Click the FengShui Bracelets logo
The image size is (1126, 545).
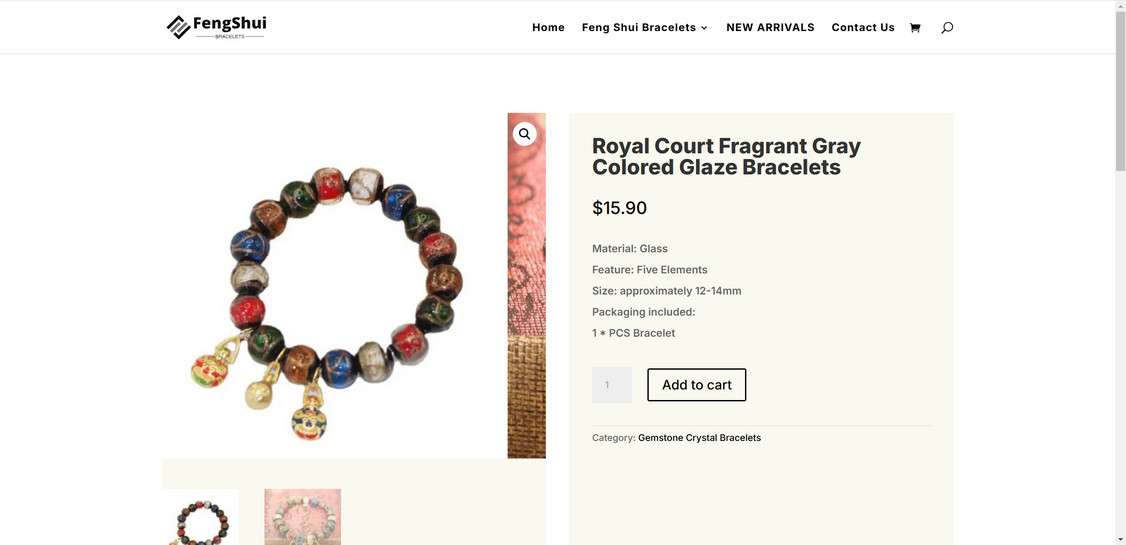click(216, 27)
